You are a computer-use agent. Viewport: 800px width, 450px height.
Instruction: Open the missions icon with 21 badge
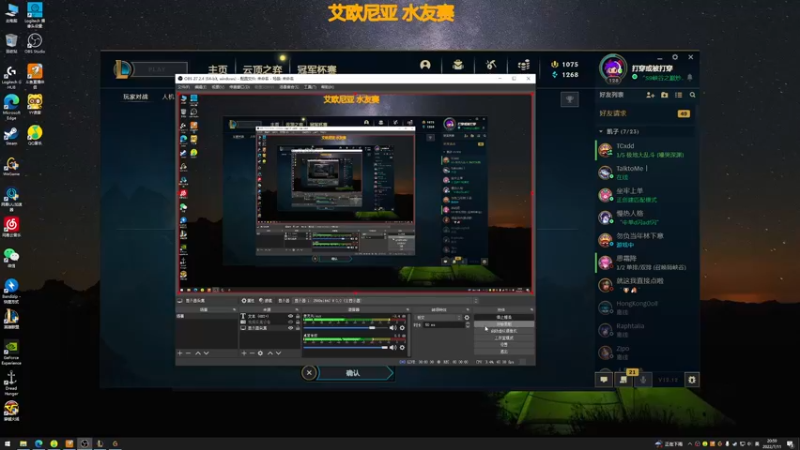623,380
